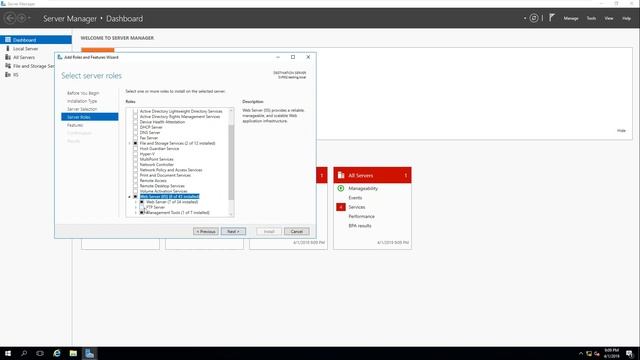Check Remote Desktop Services role
Screen dimensions: 640x360
tap(135, 186)
